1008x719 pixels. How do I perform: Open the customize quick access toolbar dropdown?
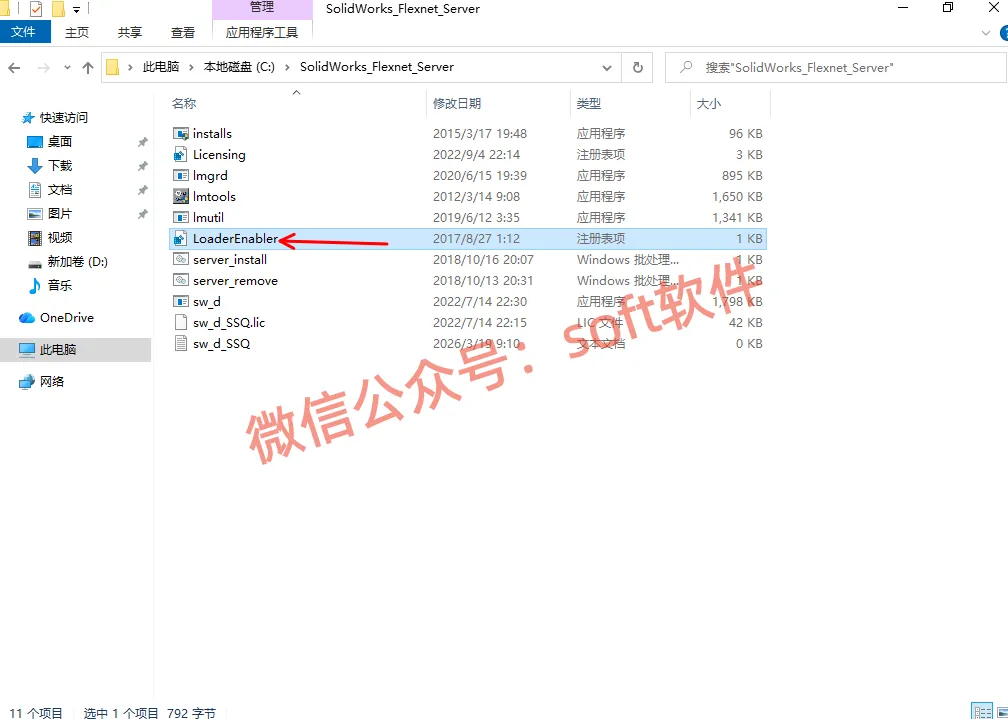(x=76, y=9)
